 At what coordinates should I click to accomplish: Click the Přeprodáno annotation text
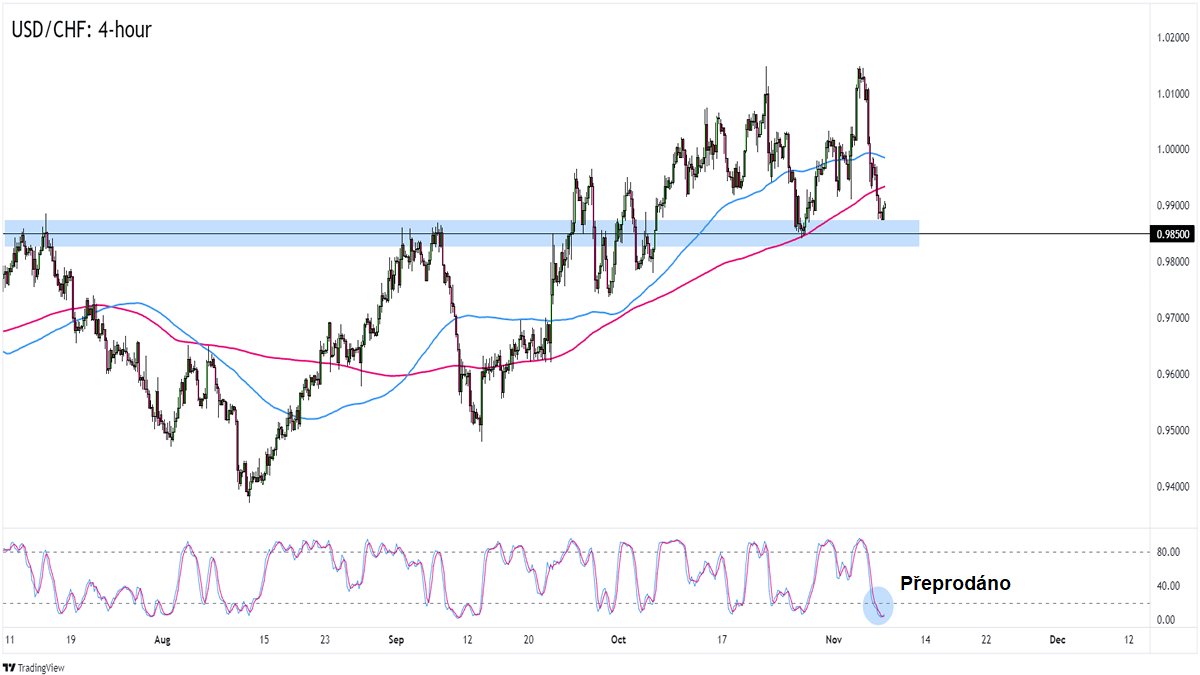(x=955, y=583)
